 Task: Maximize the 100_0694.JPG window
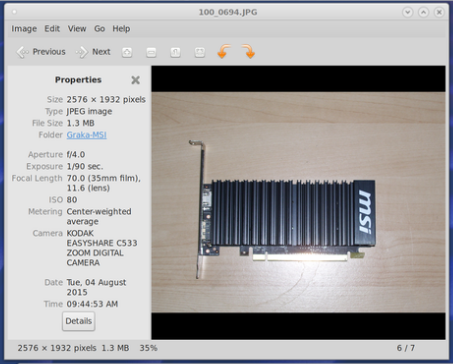tap(423, 12)
